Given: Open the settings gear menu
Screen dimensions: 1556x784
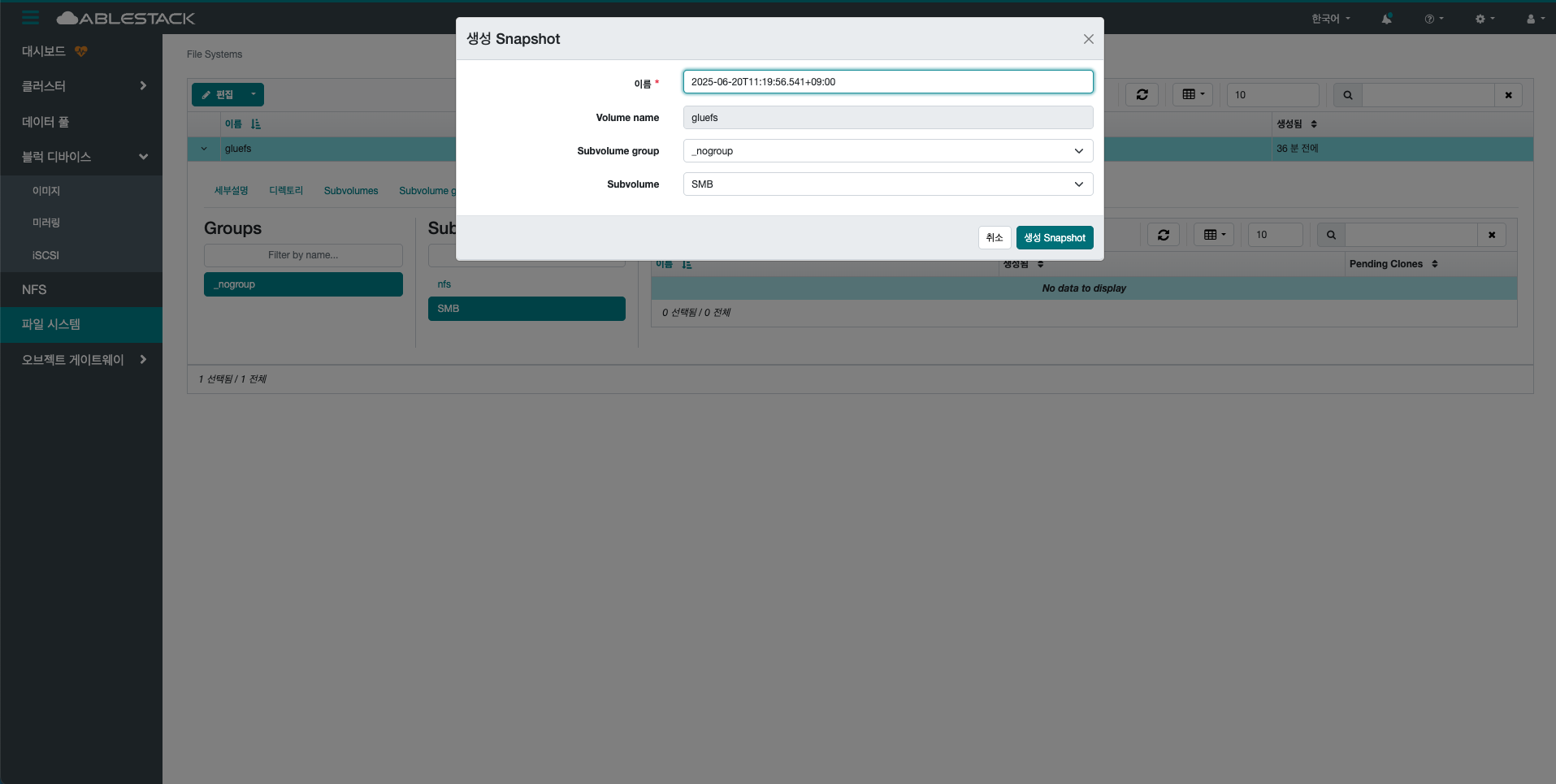Looking at the screenshot, I should click(x=1484, y=19).
